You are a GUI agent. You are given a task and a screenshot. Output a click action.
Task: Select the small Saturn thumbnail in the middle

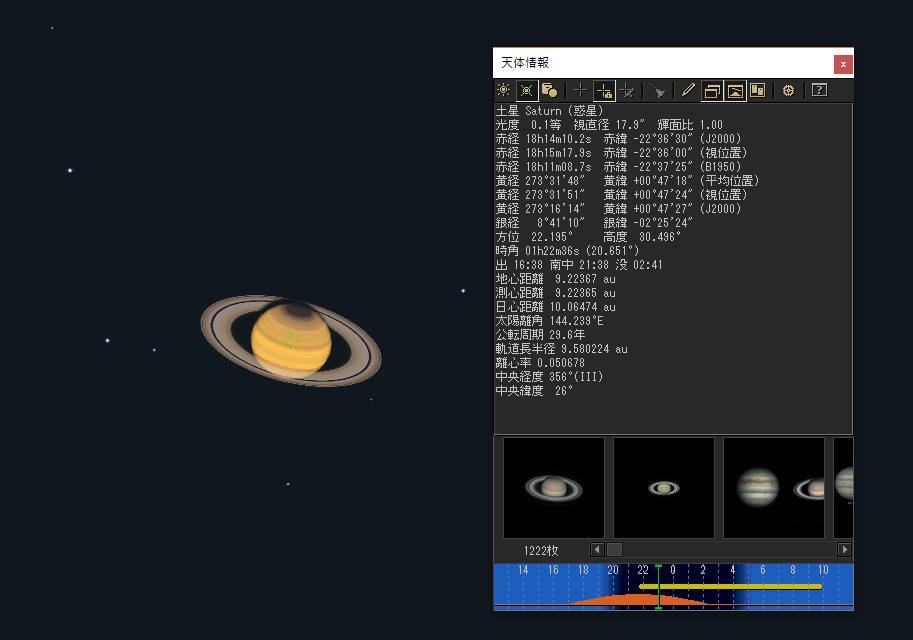coord(664,488)
